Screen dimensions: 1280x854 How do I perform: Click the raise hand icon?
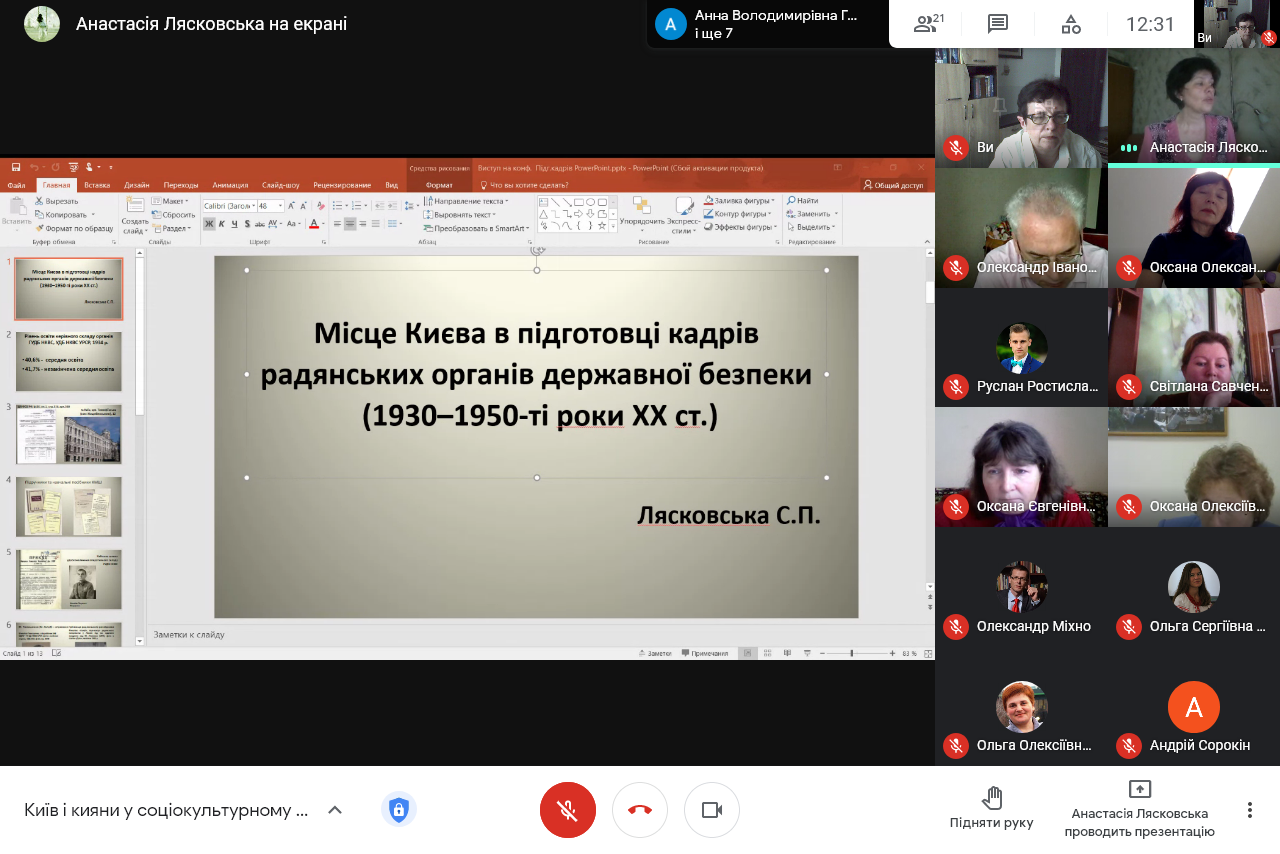coord(991,798)
